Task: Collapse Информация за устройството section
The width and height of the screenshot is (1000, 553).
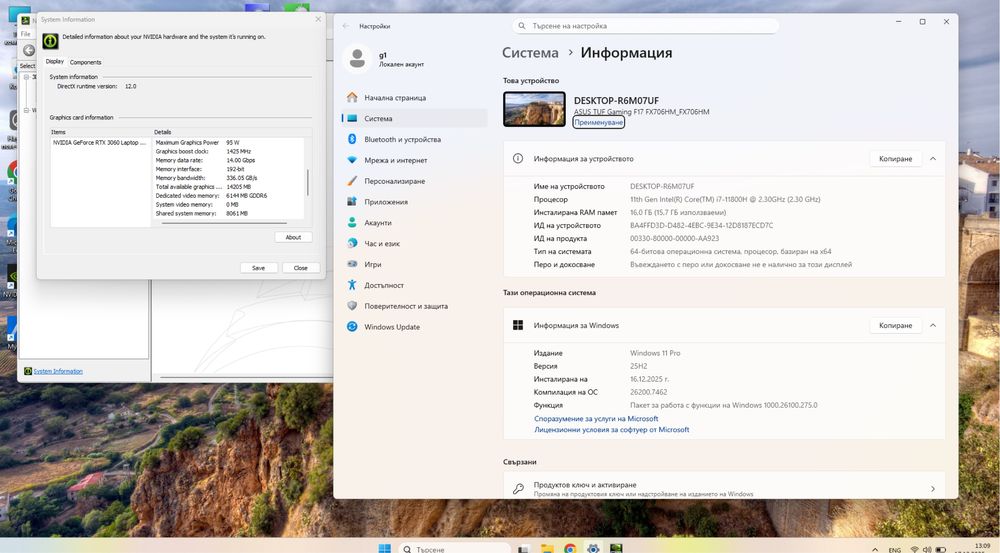Action: (x=932, y=159)
